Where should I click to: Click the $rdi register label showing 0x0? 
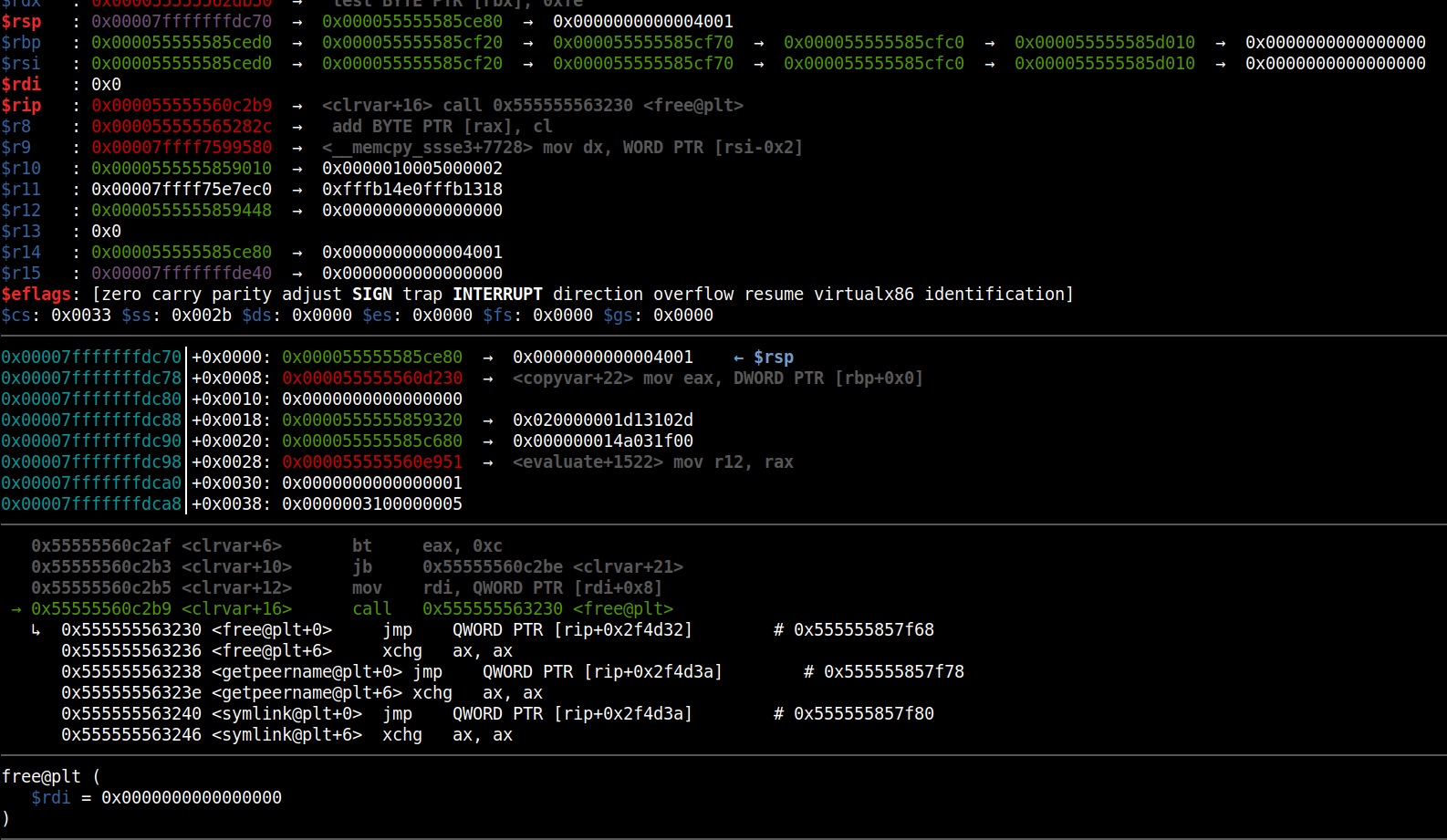21,84
